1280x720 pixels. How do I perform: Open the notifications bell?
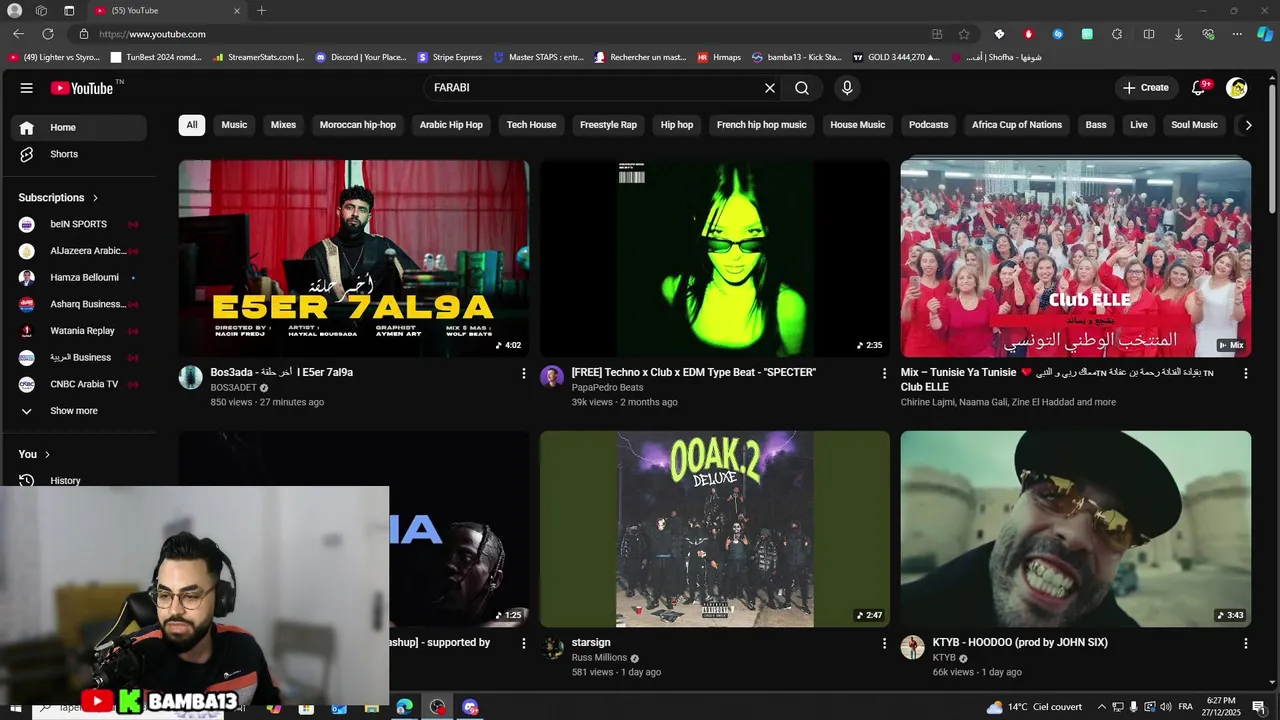click(x=1199, y=88)
